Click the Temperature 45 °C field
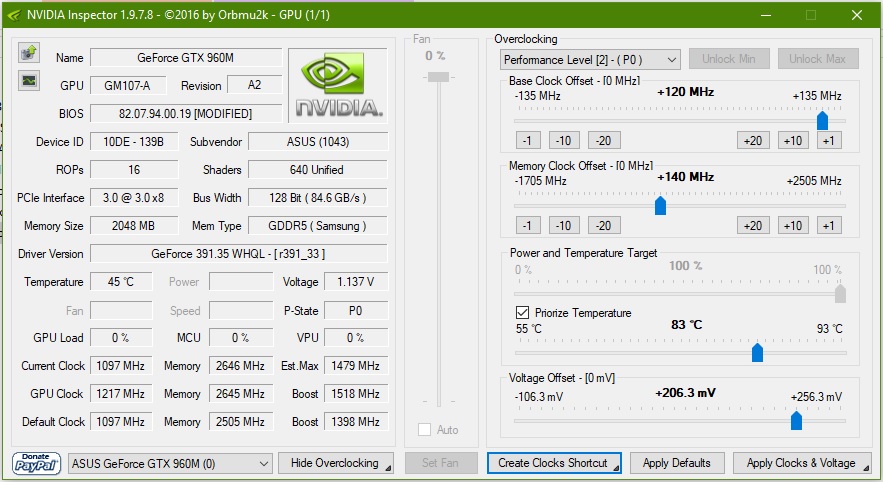 [121, 282]
